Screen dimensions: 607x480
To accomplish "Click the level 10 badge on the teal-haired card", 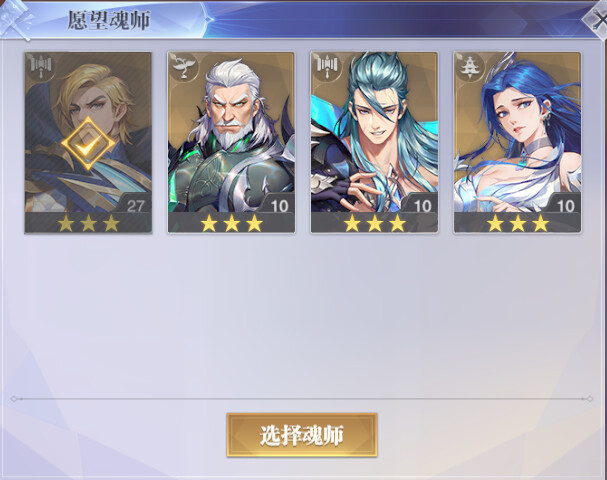I will pyautogui.click(x=422, y=205).
